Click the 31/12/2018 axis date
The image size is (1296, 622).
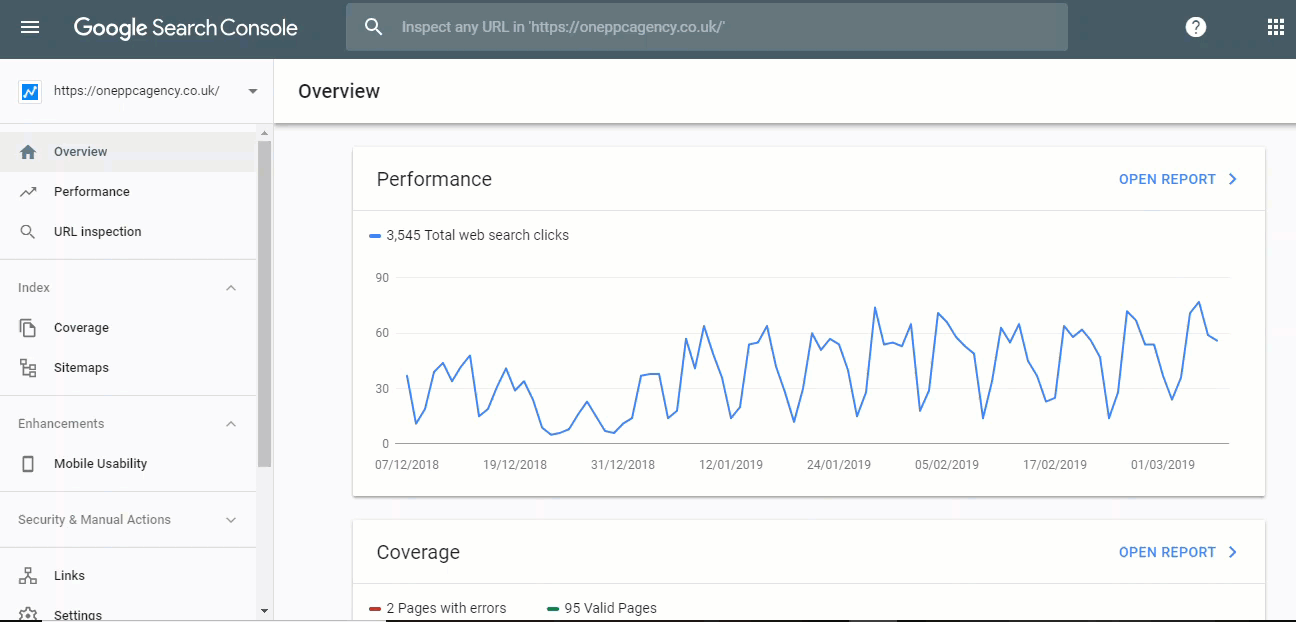pos(623,465)
